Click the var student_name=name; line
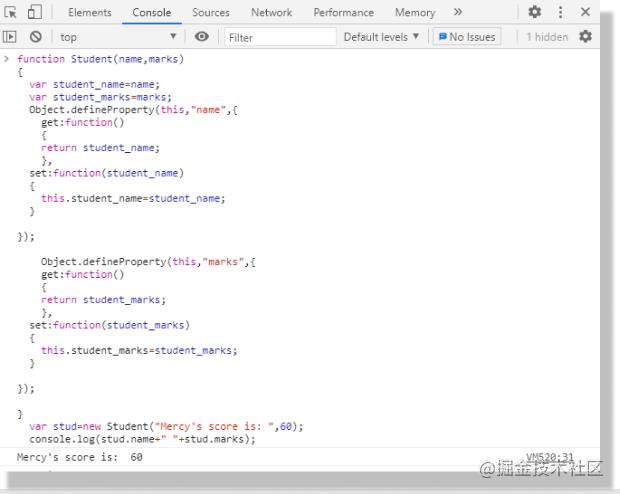 coord(95,85)
